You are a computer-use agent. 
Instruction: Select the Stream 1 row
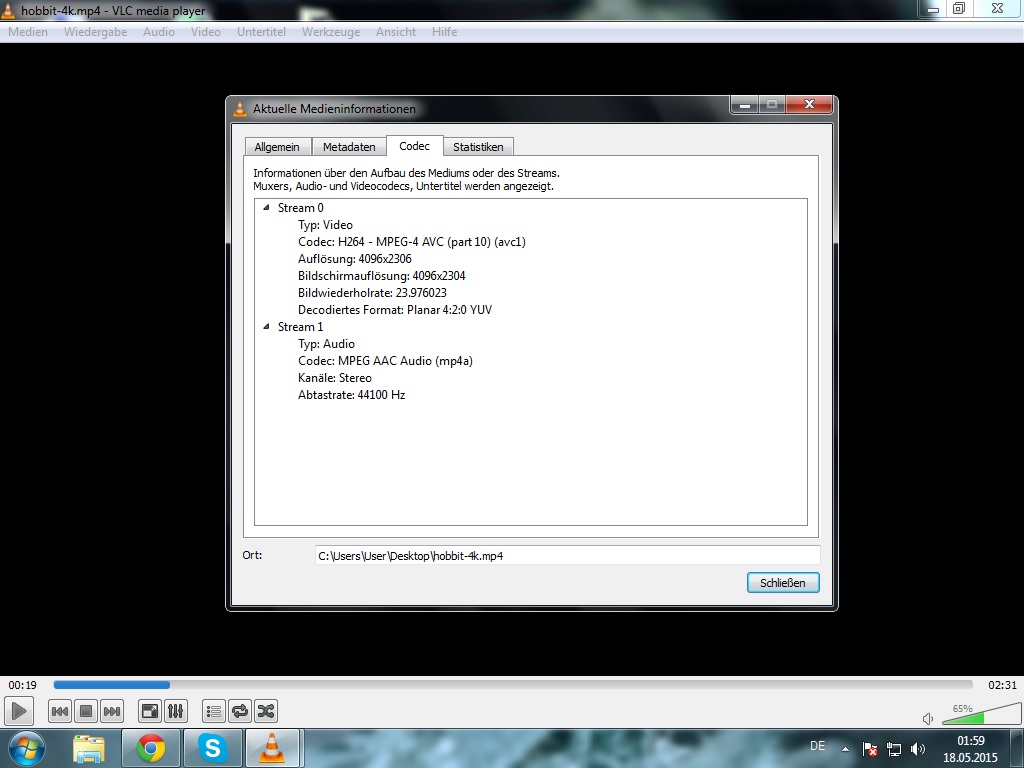pos(300,327)
